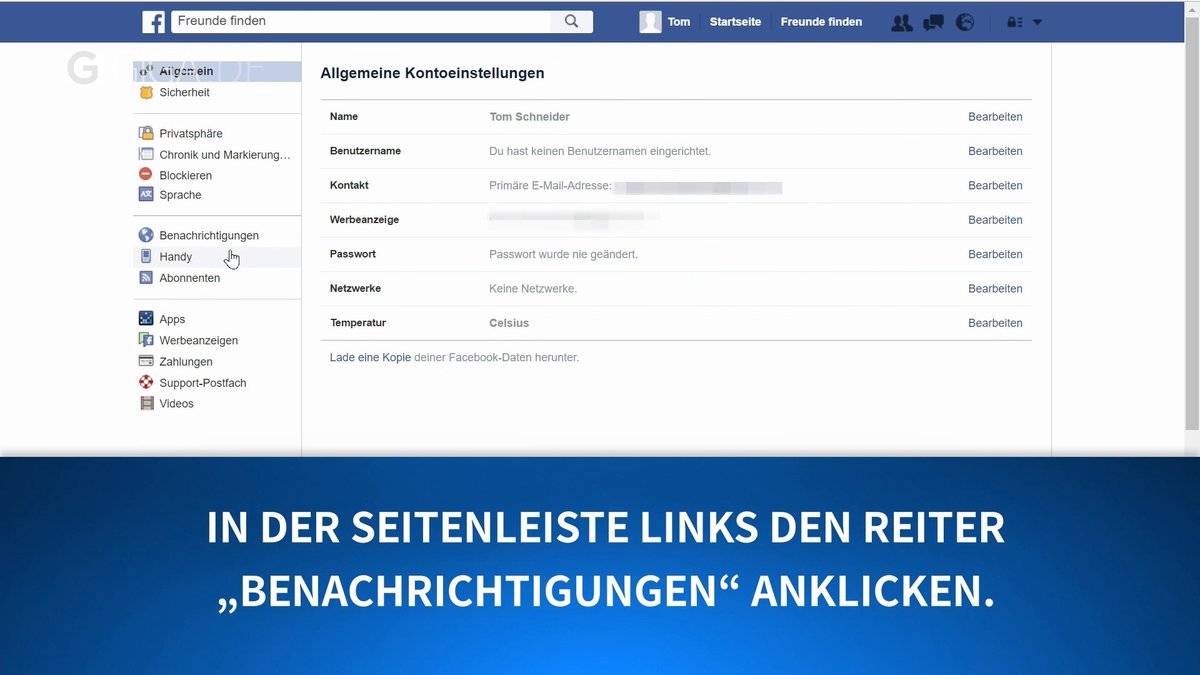Click the Videos sidebar icon
The image size is (1200, 675).
coord(147,403)
